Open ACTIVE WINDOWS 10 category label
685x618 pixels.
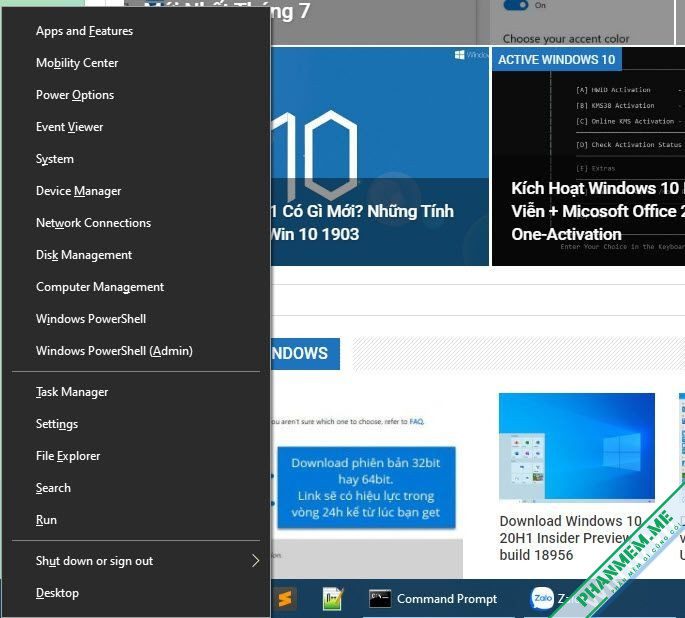(557, 59)
